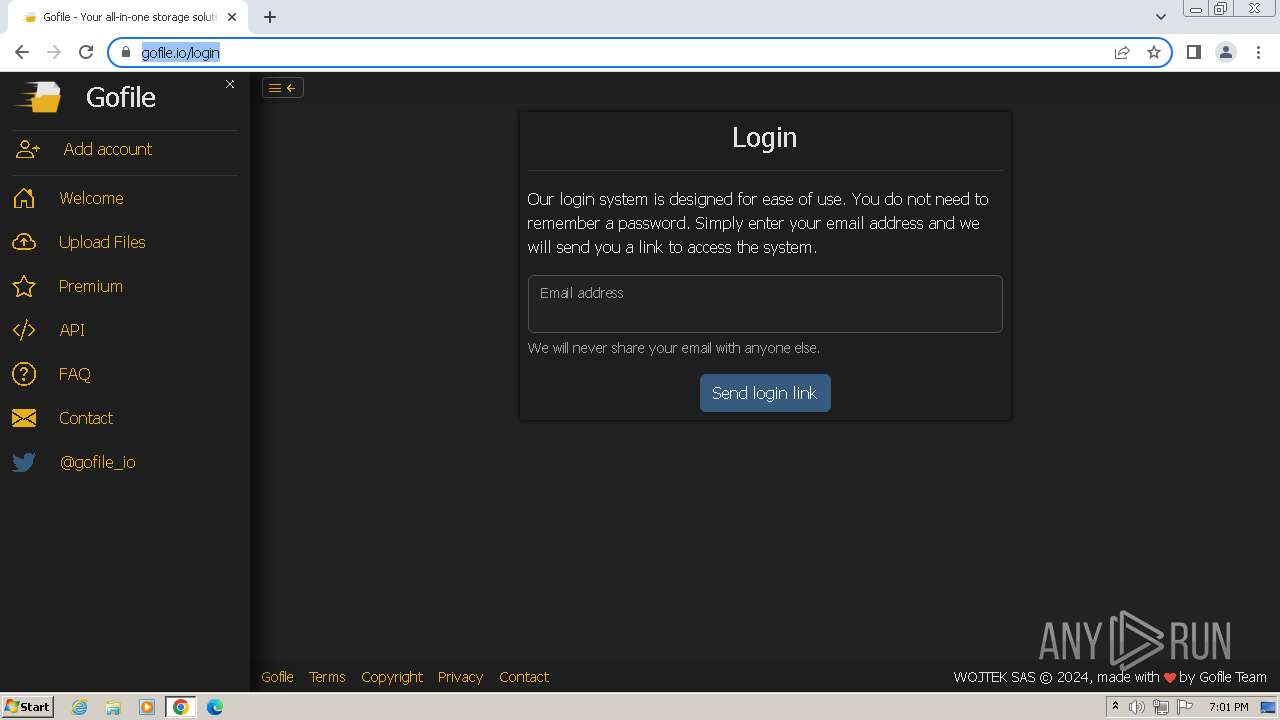
Task: Open Chrome profile avatar
Action: (x=1226, y=52)
